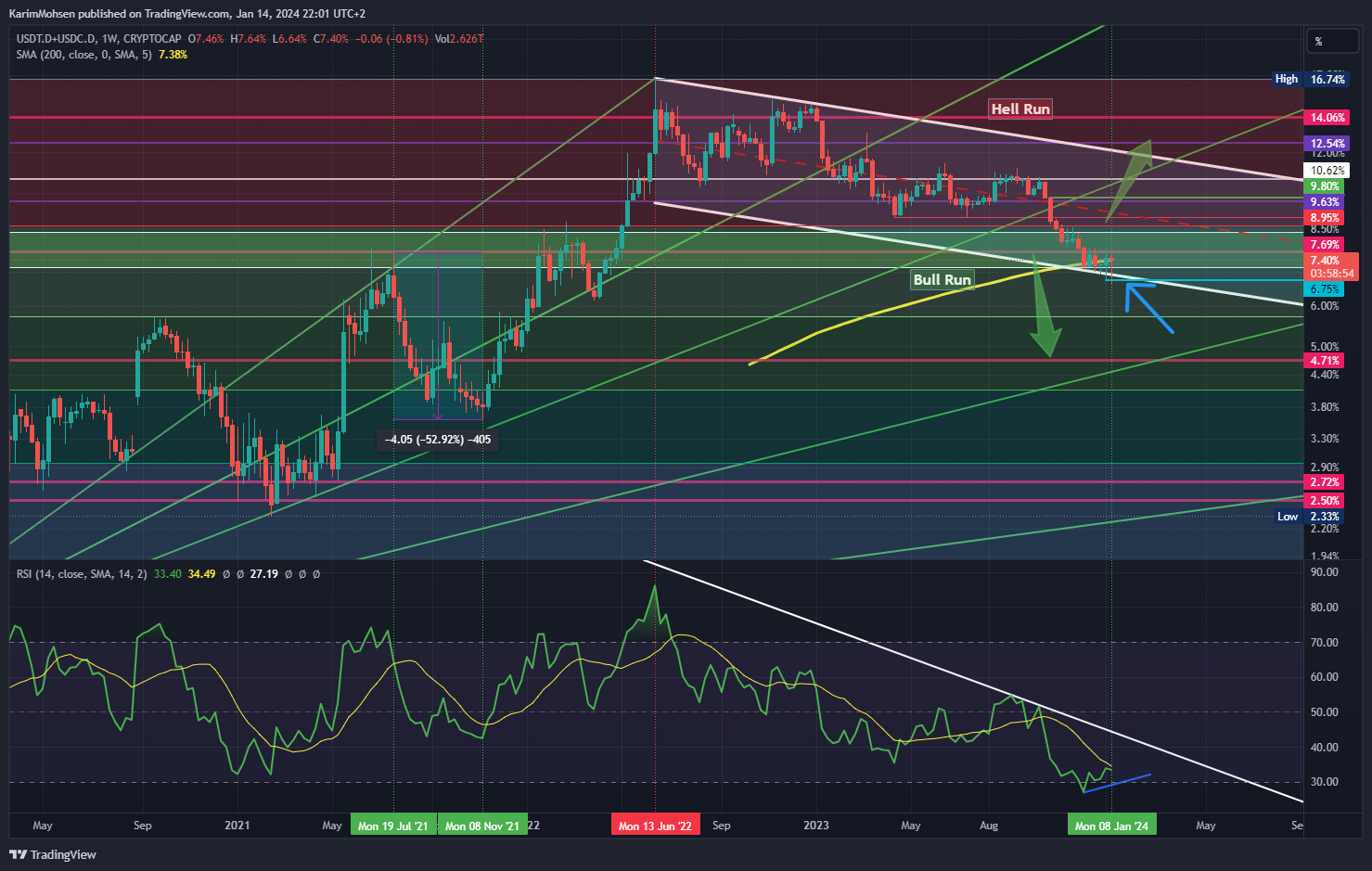The width and height of the screenshot is (1372, 871).
Task: Click the Vol 2.626T value
Action: 459,39
